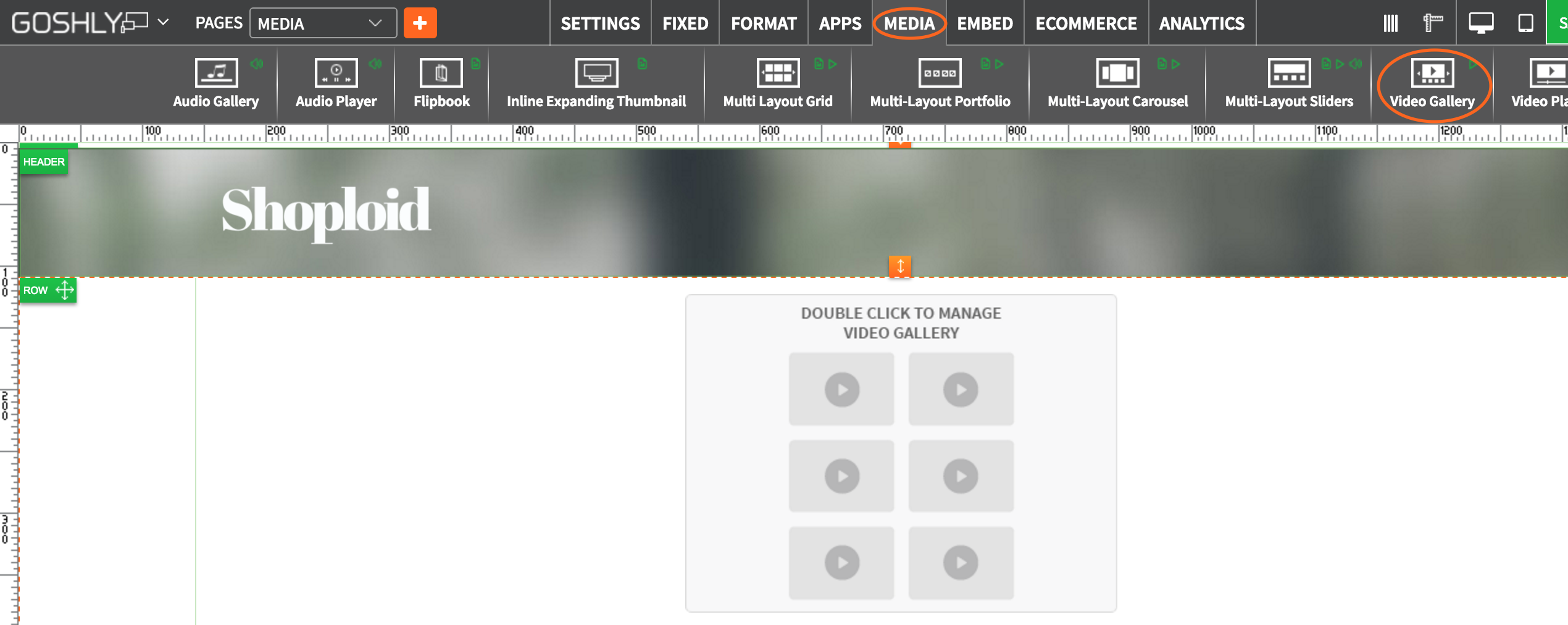Click the middle-left video thumbnail placeholder

pos(841,476)
